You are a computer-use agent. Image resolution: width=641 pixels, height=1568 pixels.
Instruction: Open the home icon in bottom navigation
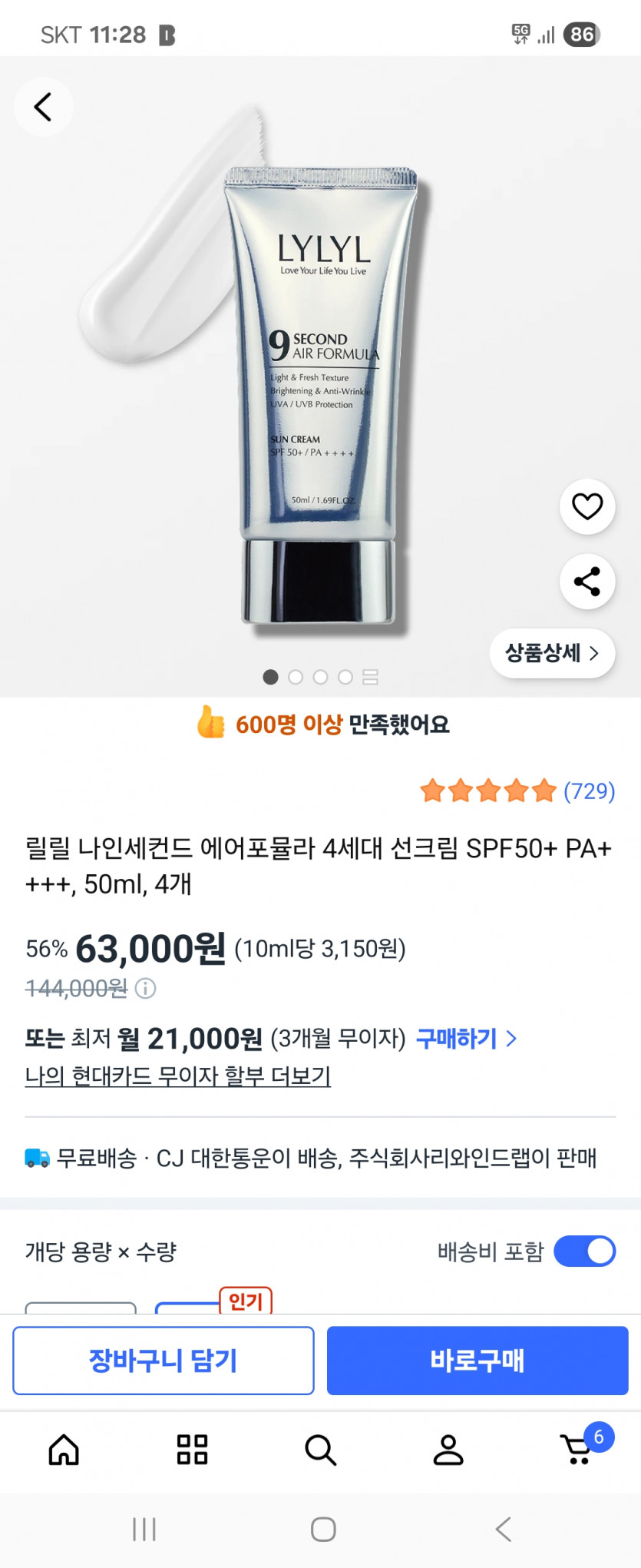coord(64,1450)
